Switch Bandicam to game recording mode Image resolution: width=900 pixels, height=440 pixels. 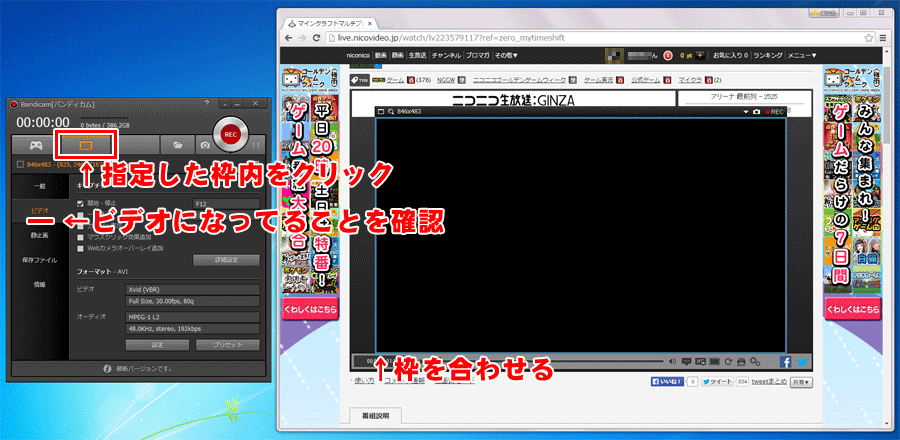[x=36, y=145]
